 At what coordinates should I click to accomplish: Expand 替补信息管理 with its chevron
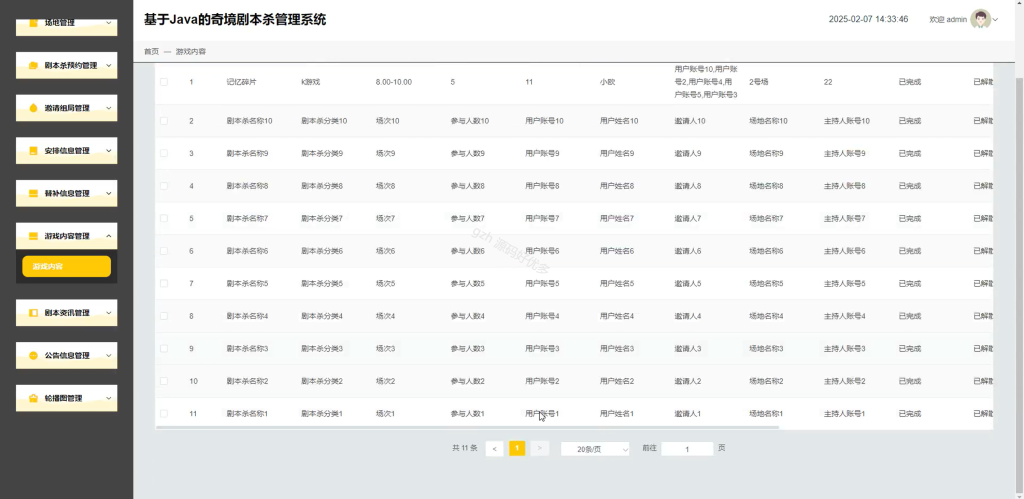(x=108, y=193)
